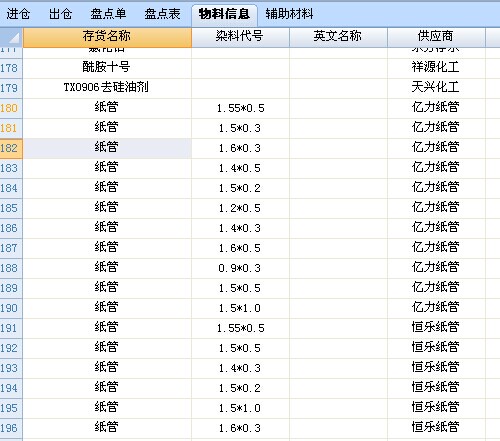
Task: Select row header 195
Action: [x=11, y=408]
